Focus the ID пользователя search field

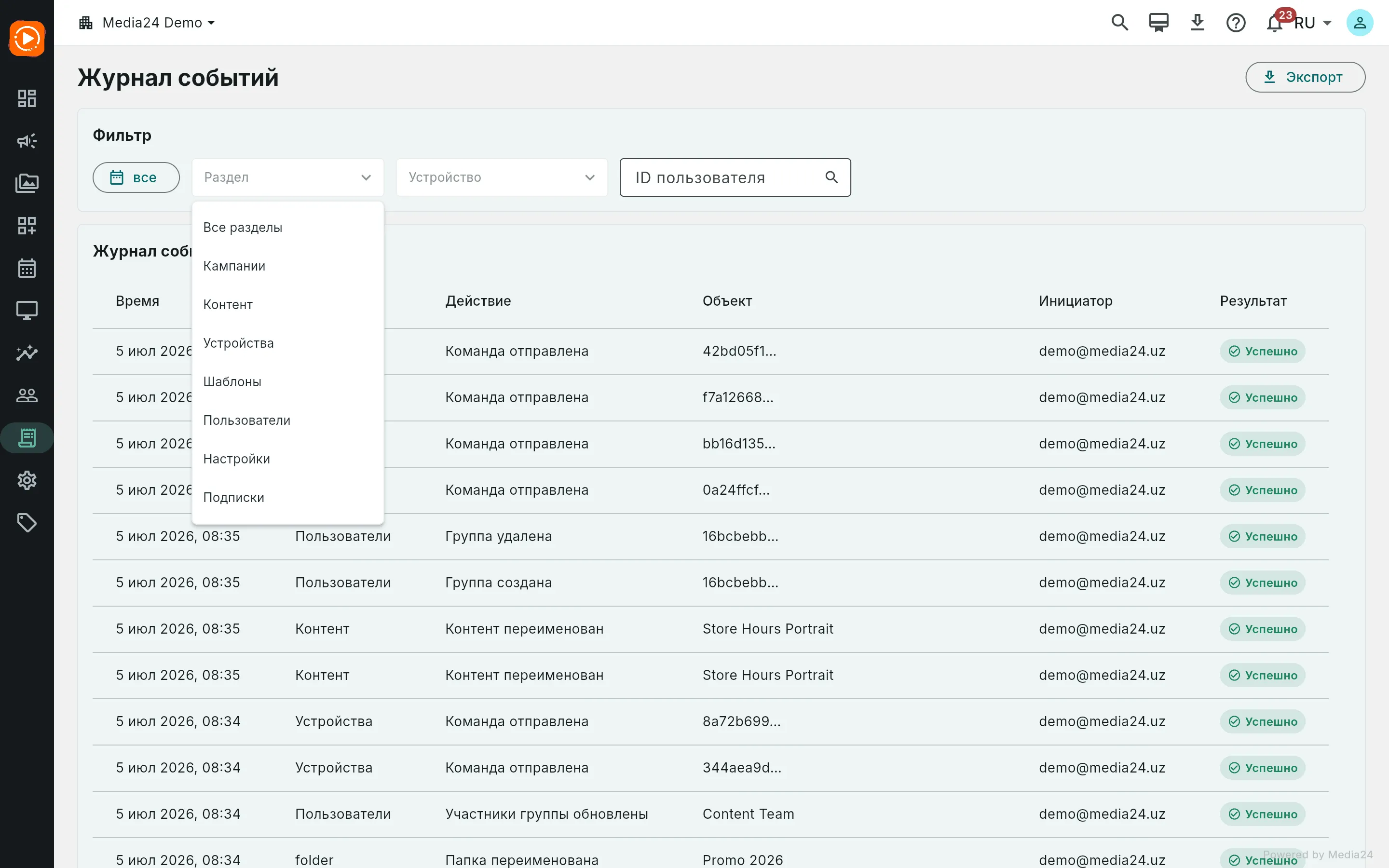coord(735,177)
